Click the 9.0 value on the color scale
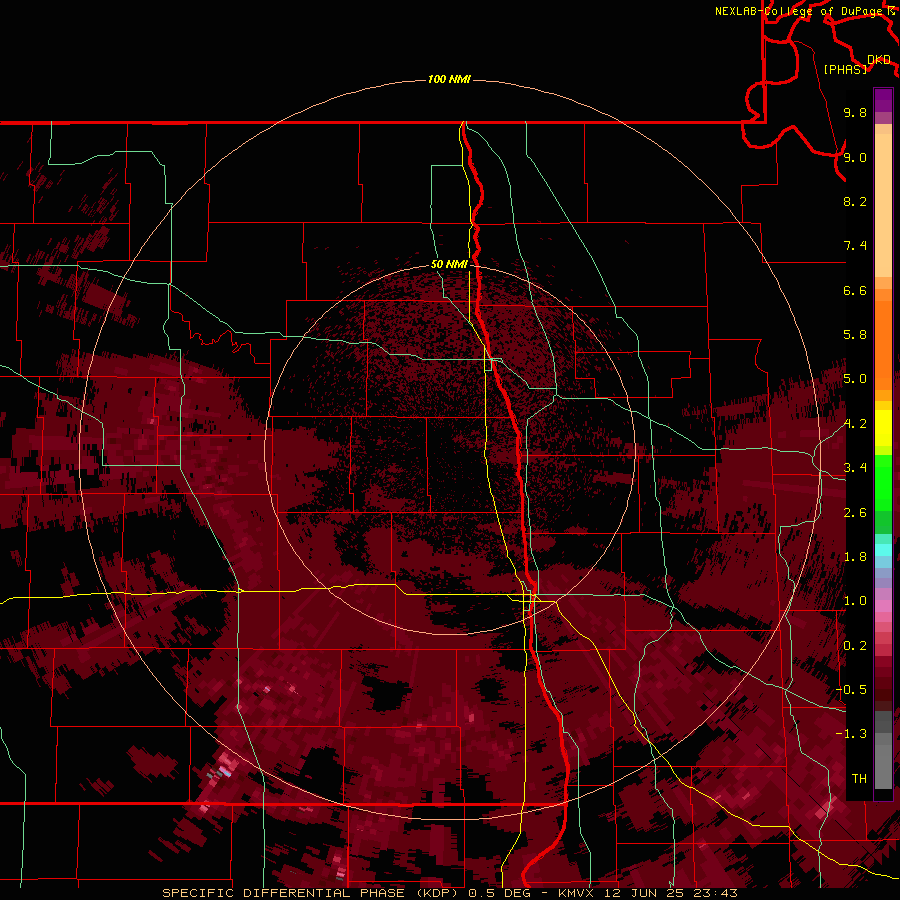 tap(855, 157)
